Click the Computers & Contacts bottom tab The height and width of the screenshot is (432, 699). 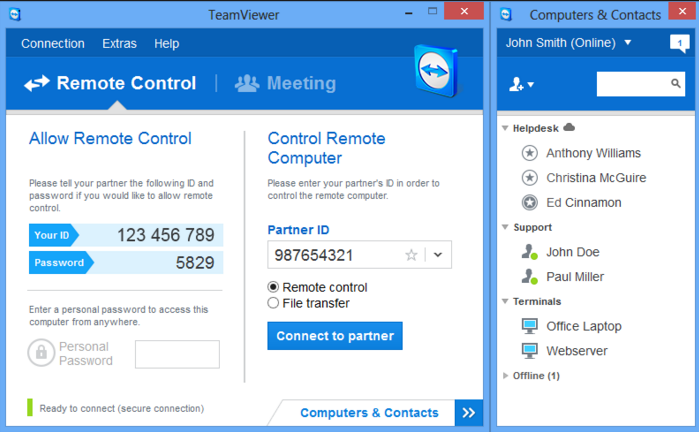click(369, 413)
